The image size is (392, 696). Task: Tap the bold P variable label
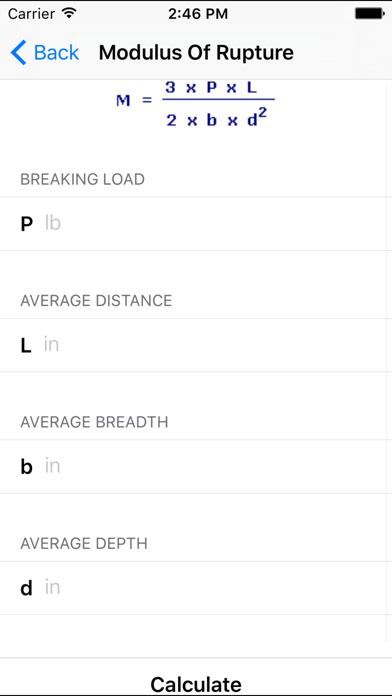[x=27, y=225]
